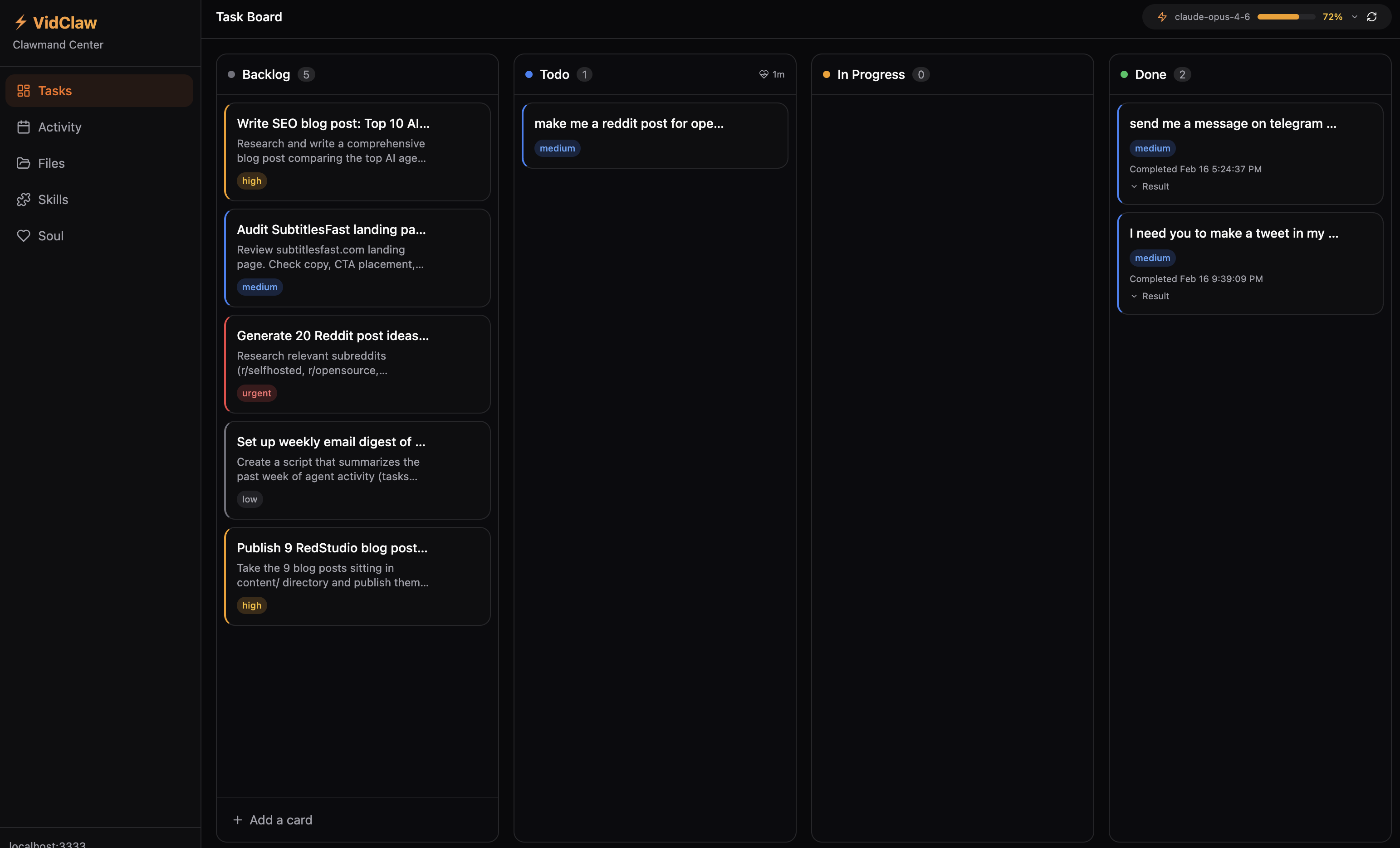
Task: Expand Result under the tweet task
Action: coord(1150,296)
